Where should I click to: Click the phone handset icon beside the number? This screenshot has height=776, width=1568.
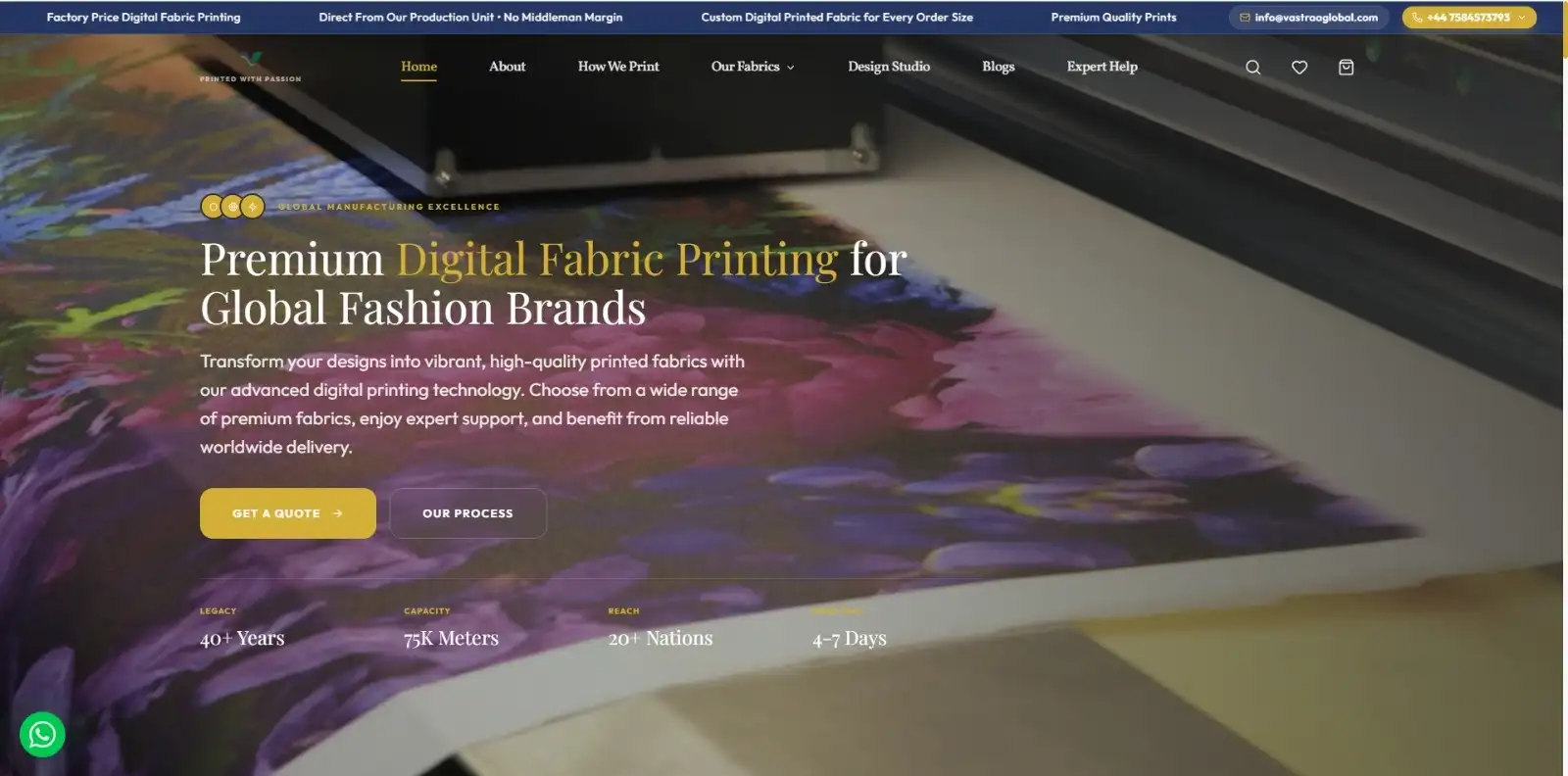1417,18
